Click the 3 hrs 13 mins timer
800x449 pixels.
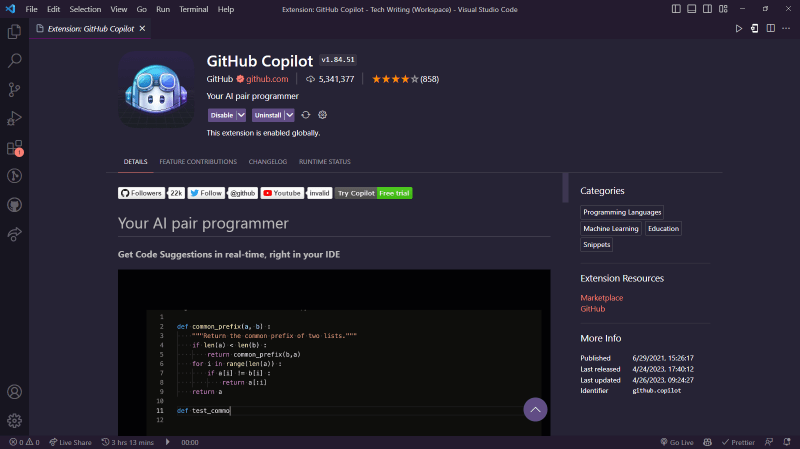click(128, 442)
